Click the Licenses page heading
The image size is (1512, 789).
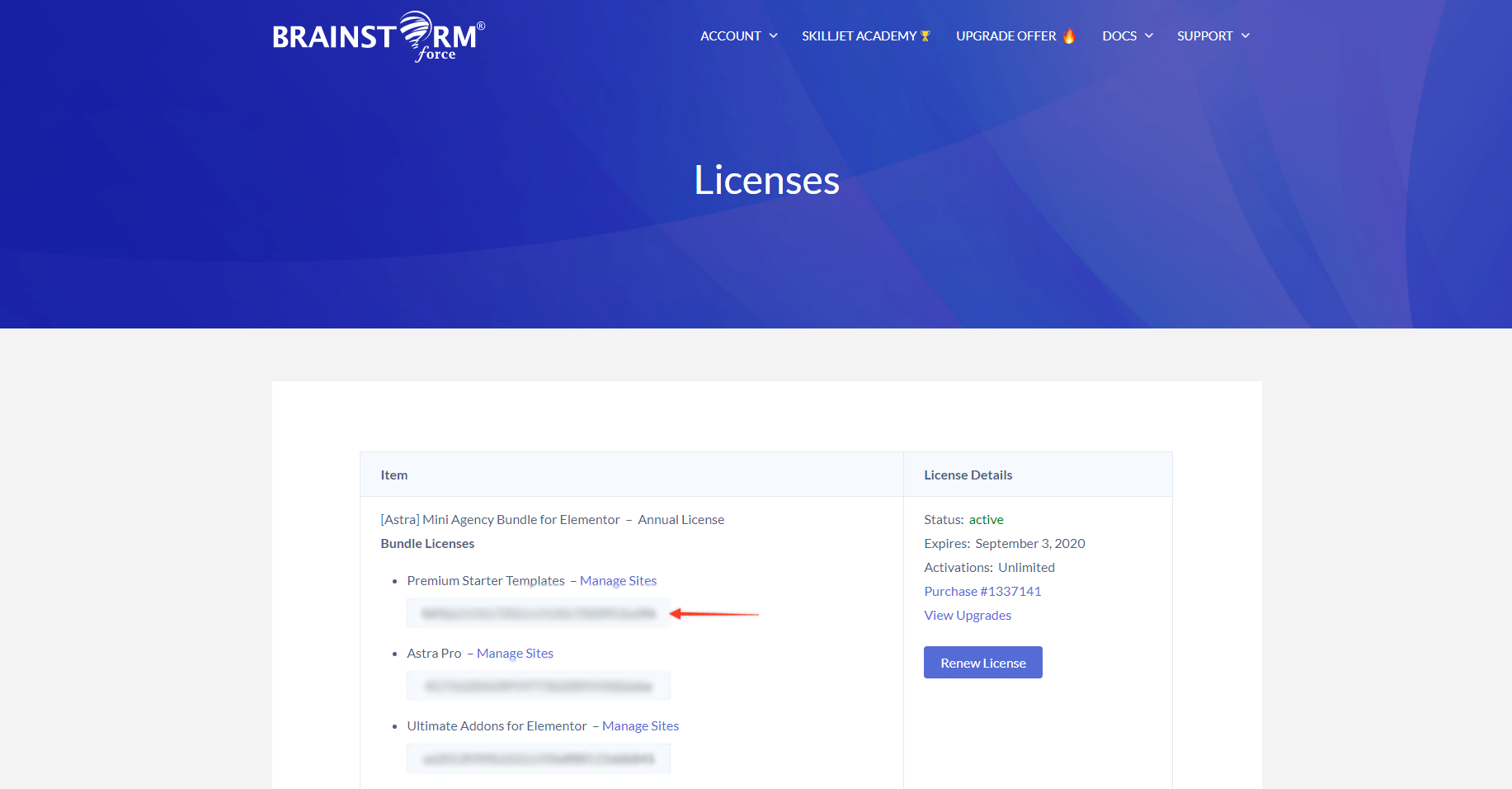[x=766, y=180]
